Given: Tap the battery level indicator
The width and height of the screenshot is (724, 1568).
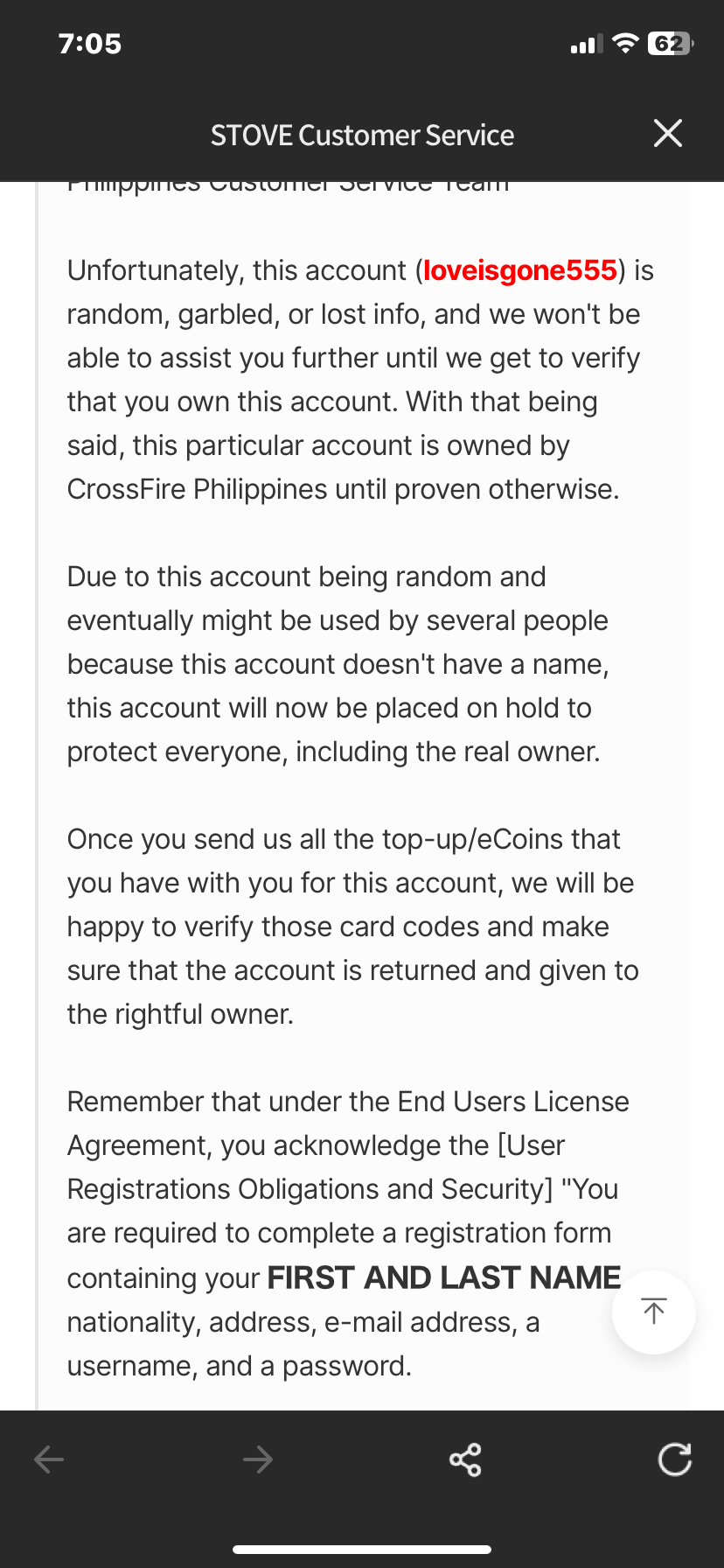Looking at the screenshot, I should pos(670,44).
